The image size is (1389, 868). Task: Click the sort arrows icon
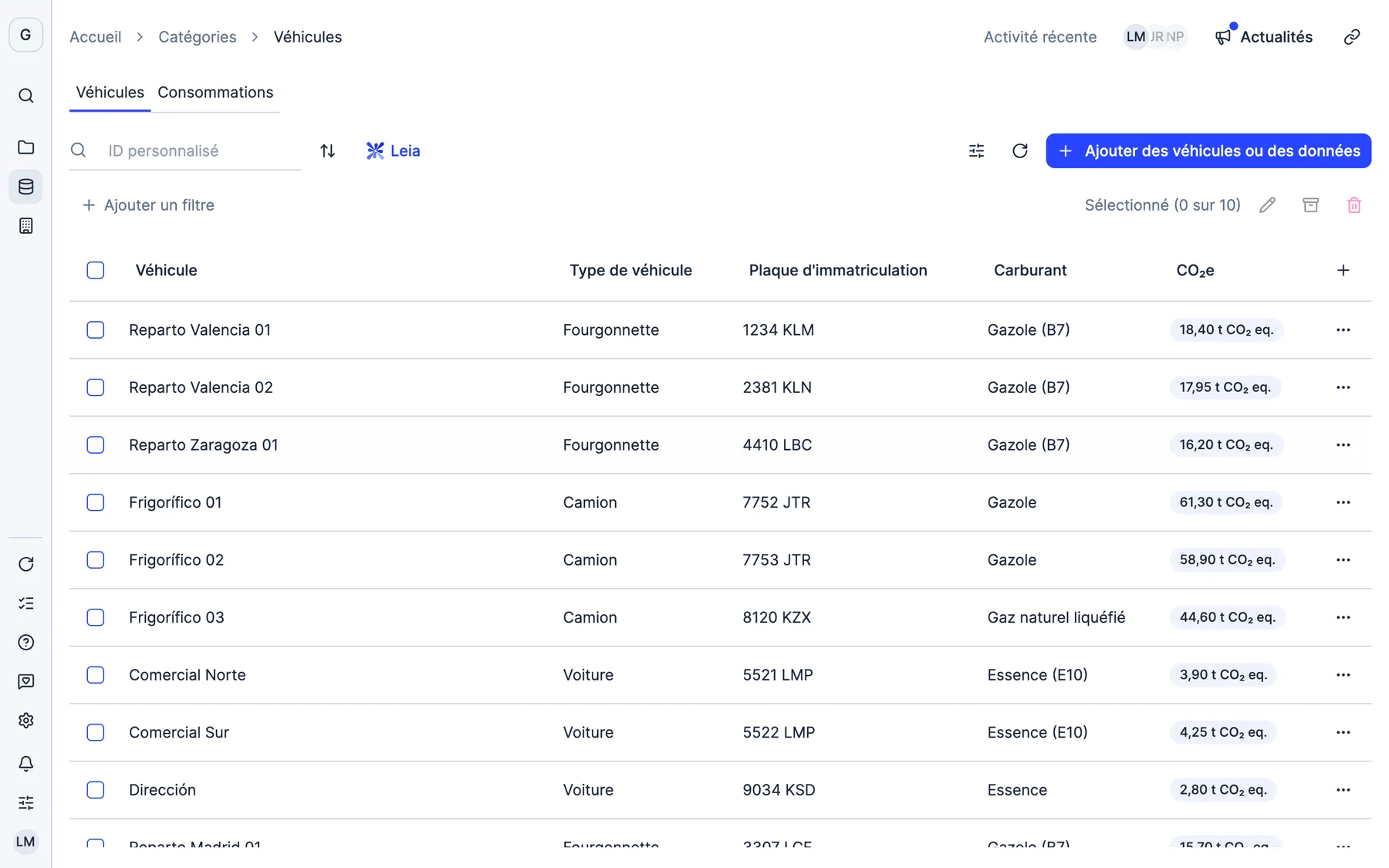(x=327, y=150)
